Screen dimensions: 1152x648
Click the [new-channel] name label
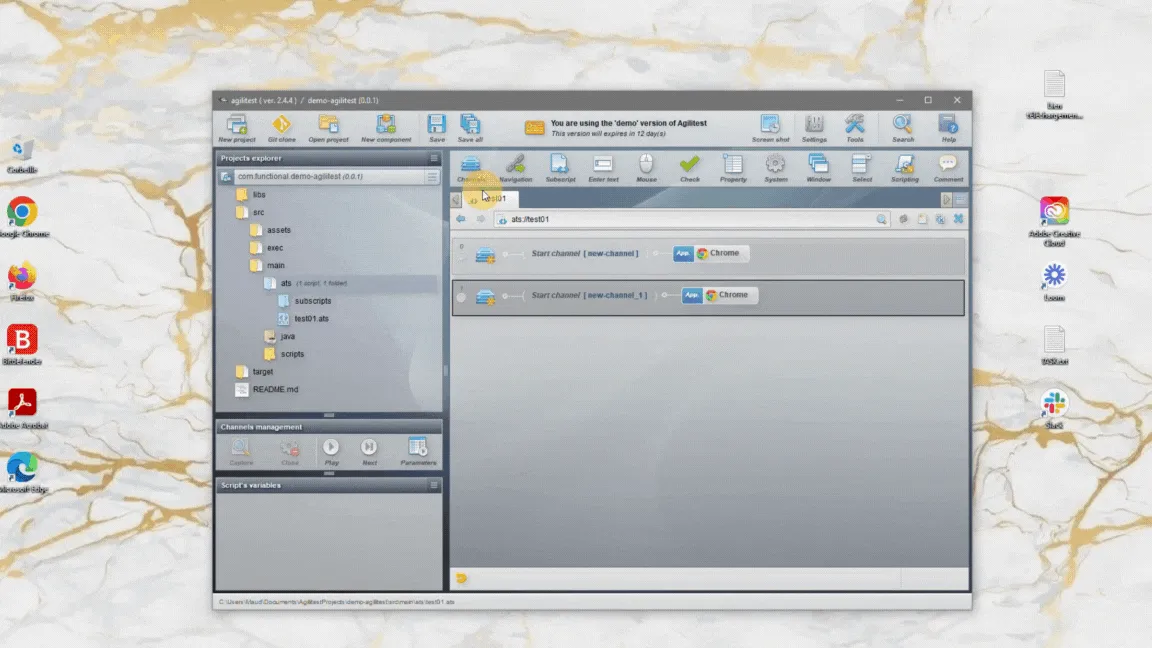pos(611,253)
